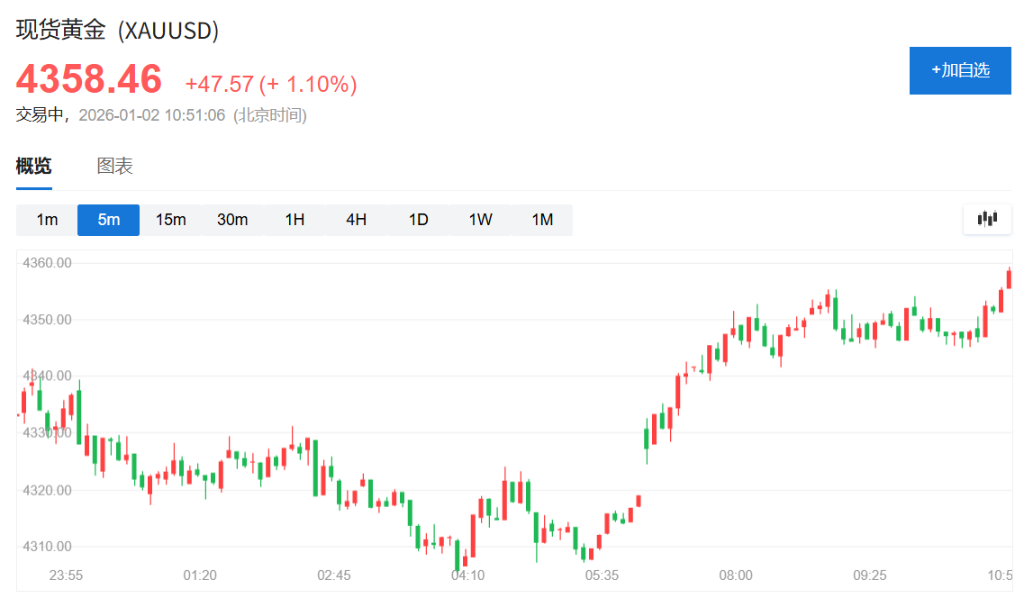Select the 概览 tab

[x=34, y=165]
